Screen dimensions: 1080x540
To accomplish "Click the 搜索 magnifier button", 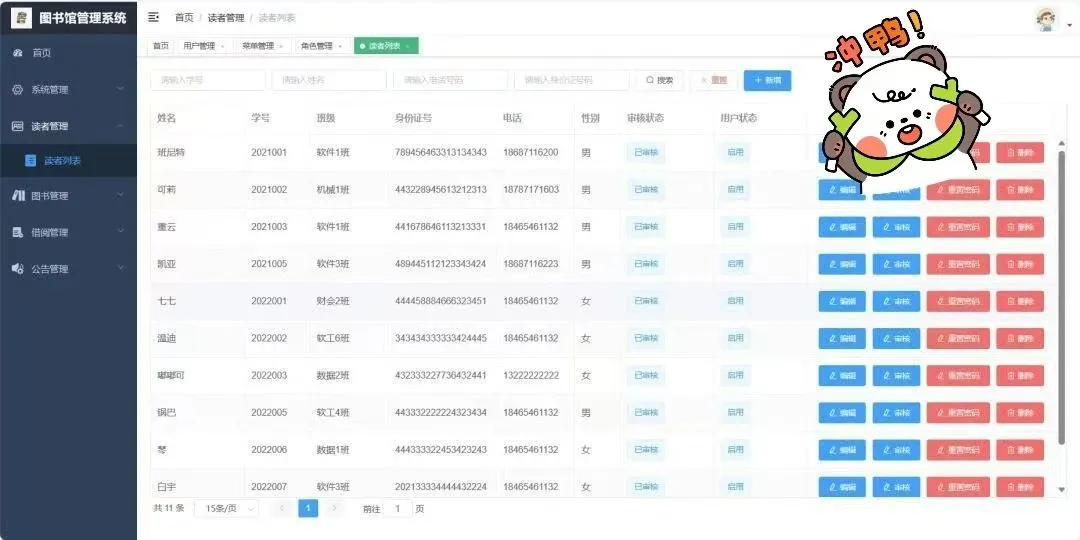I will coord(659,81).
